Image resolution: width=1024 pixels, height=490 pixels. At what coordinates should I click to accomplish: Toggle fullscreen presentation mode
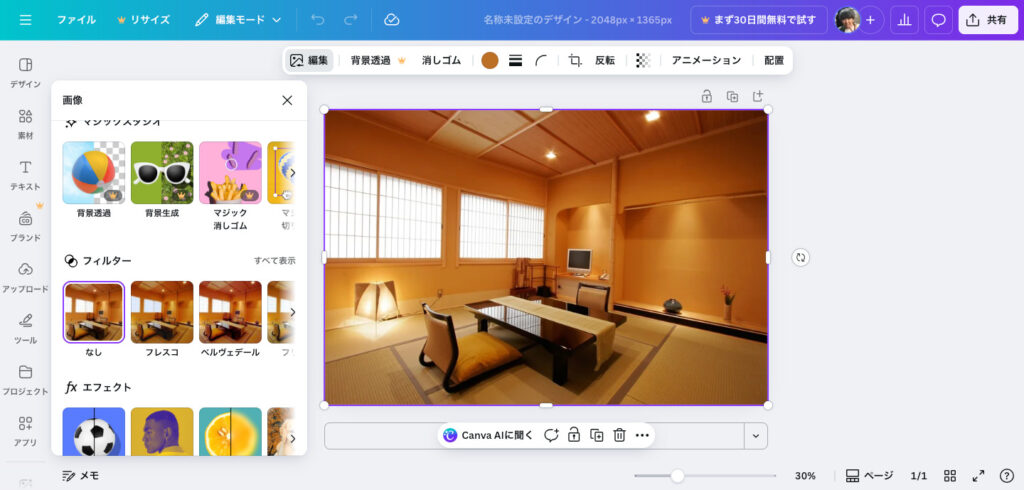979,476
